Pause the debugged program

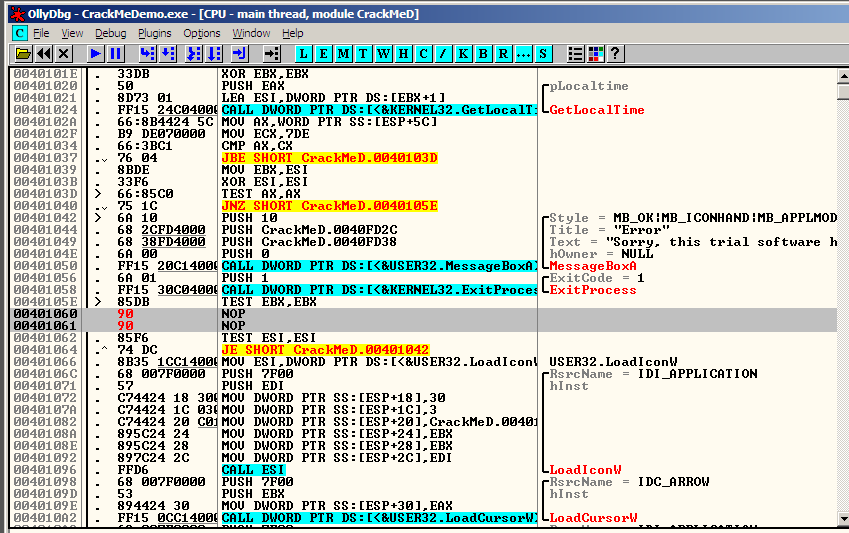(x=116, y=53)
